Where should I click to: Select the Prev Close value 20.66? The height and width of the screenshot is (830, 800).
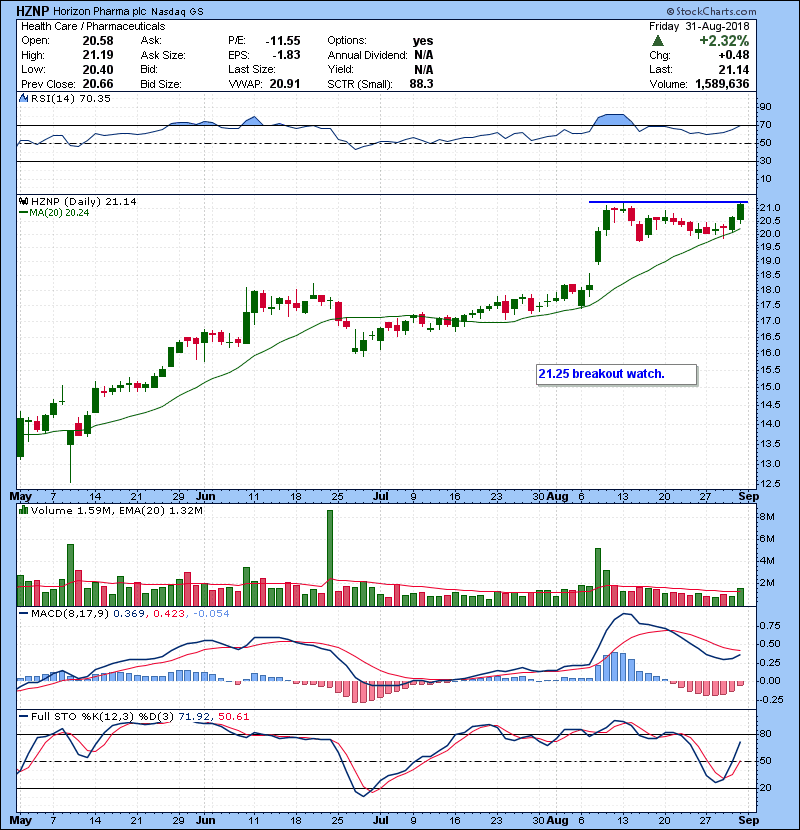pyautogui.click(x=98, y=84)
